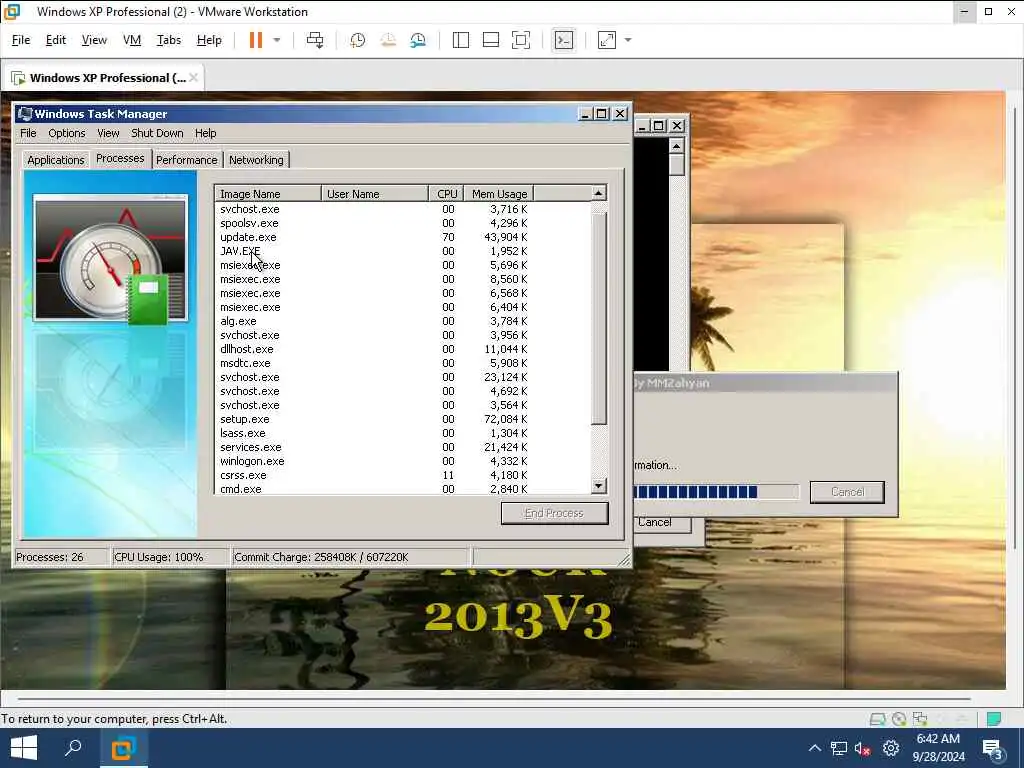1024x768 pixels.
Task: Select msdtc.exe process row
Action: (402, 363)
